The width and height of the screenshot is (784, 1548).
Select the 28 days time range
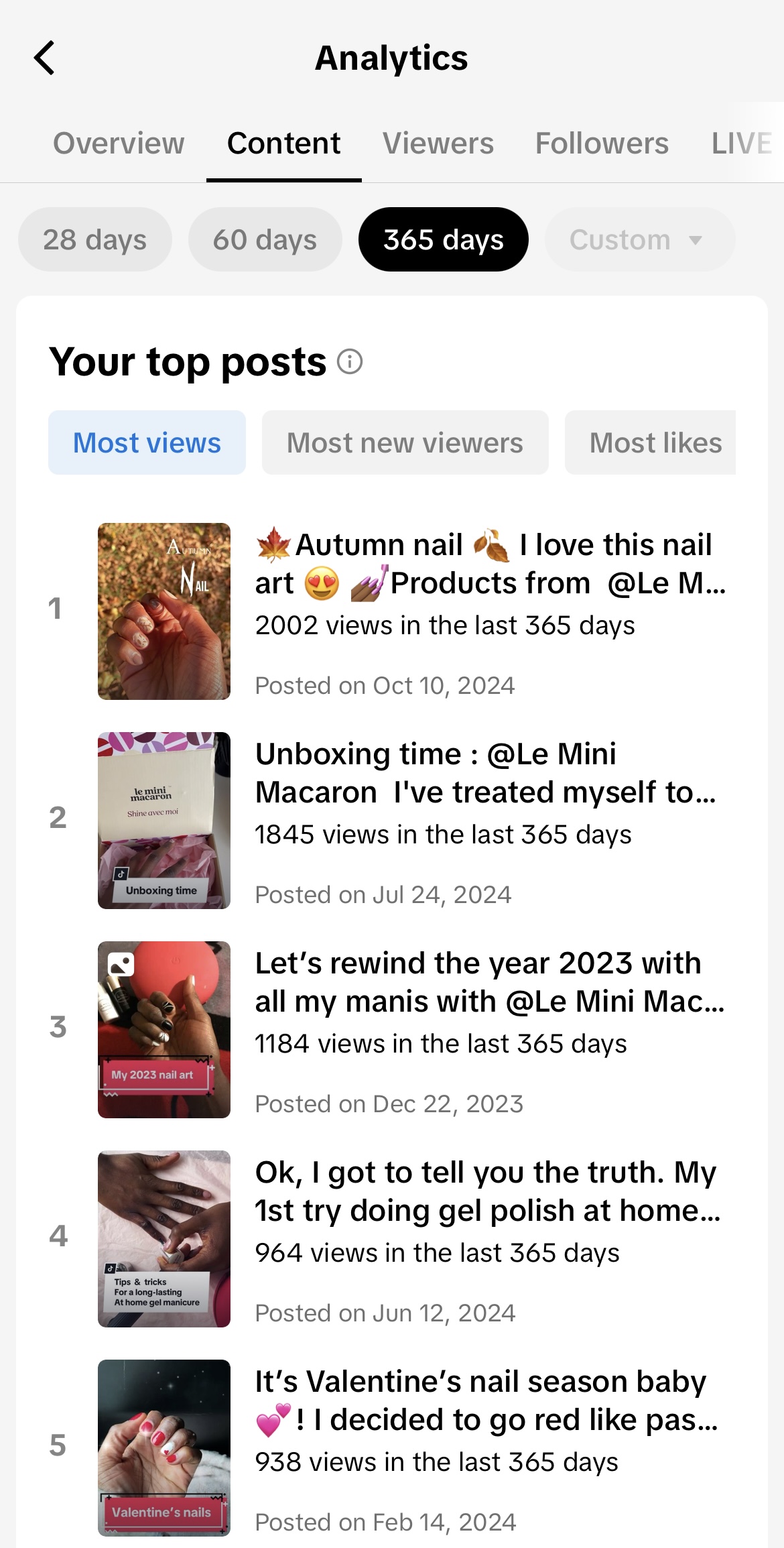click(95, 239)
